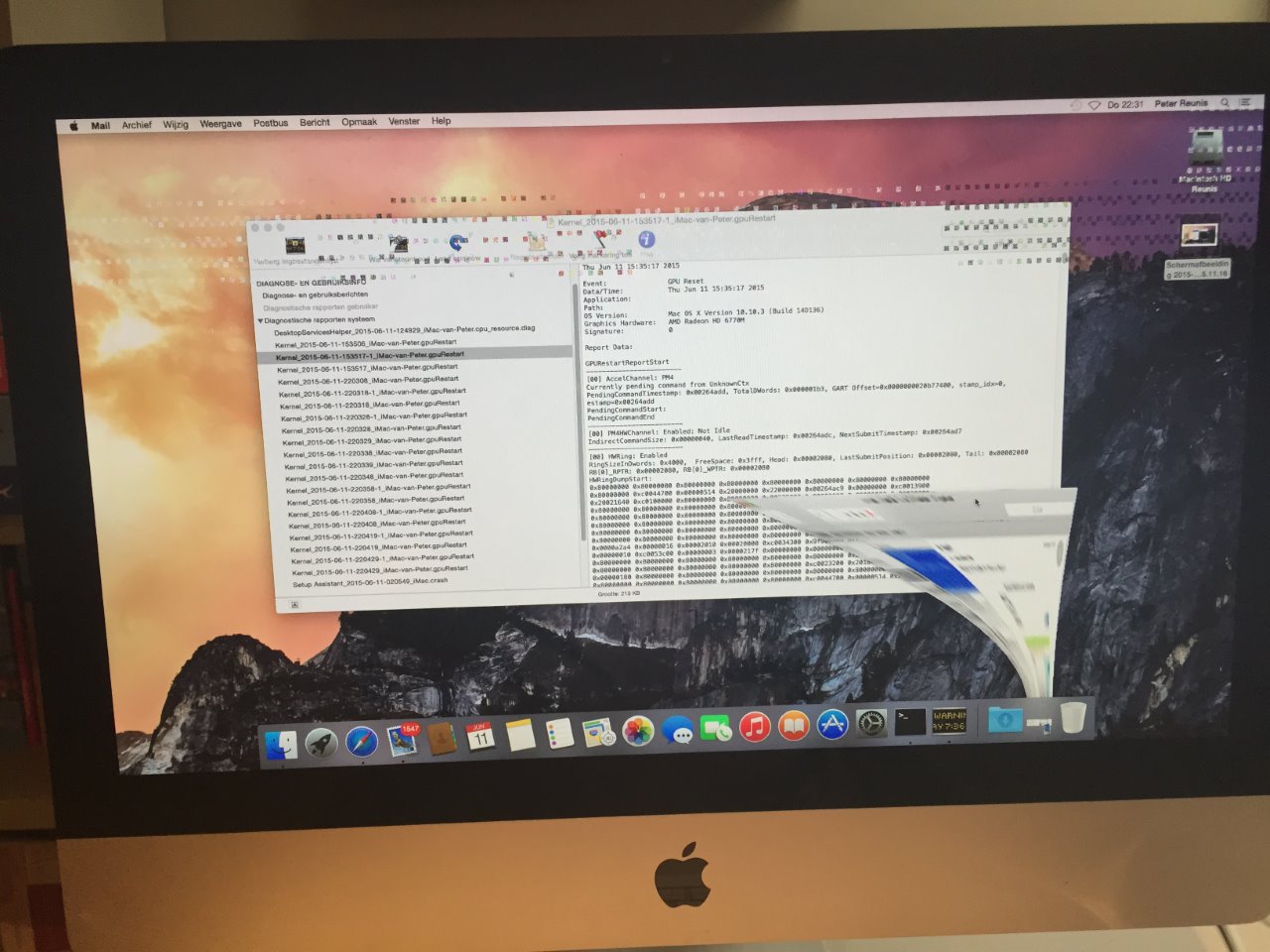Open the Photos pinwheel icon in the Dock
Image resolution: width=1270 pixels, height=952 pixels.
(x=638, y=733)
